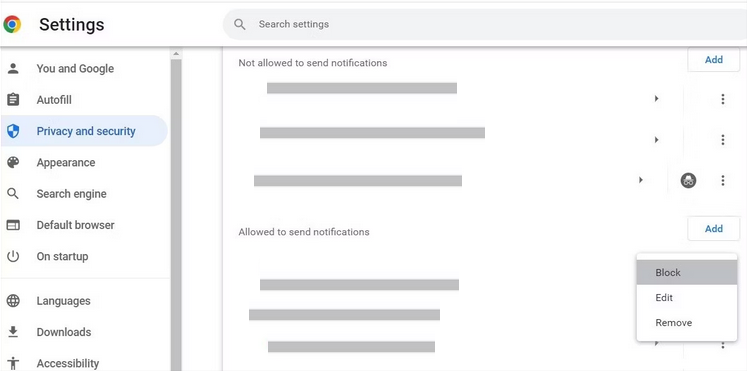Click the On startup power icon
Viewport: 747px width, 371px height.
coord(13,256)
